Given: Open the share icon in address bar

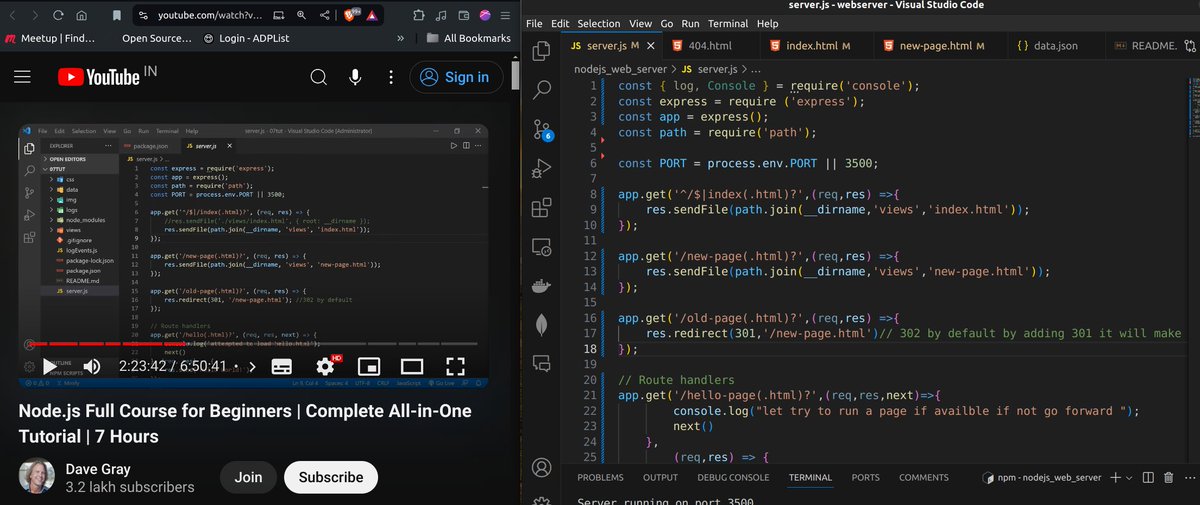Looking at the screenshot, I should click(325, 15).
